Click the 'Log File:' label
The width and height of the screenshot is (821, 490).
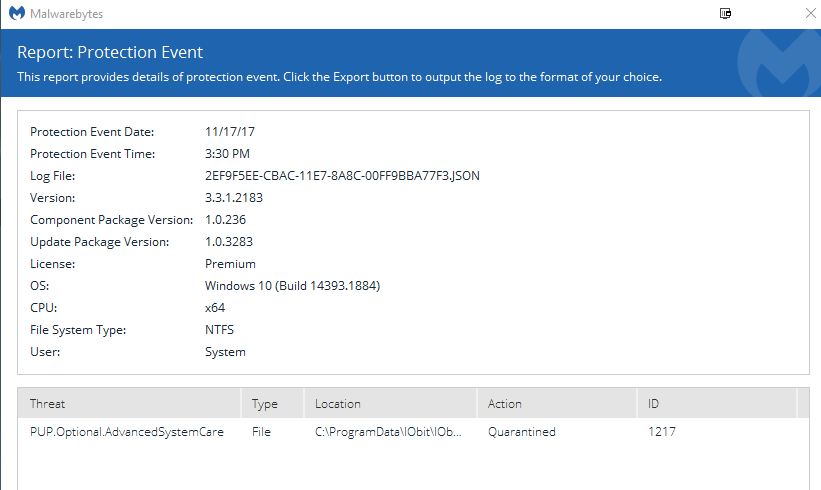[x=52, y=176]
